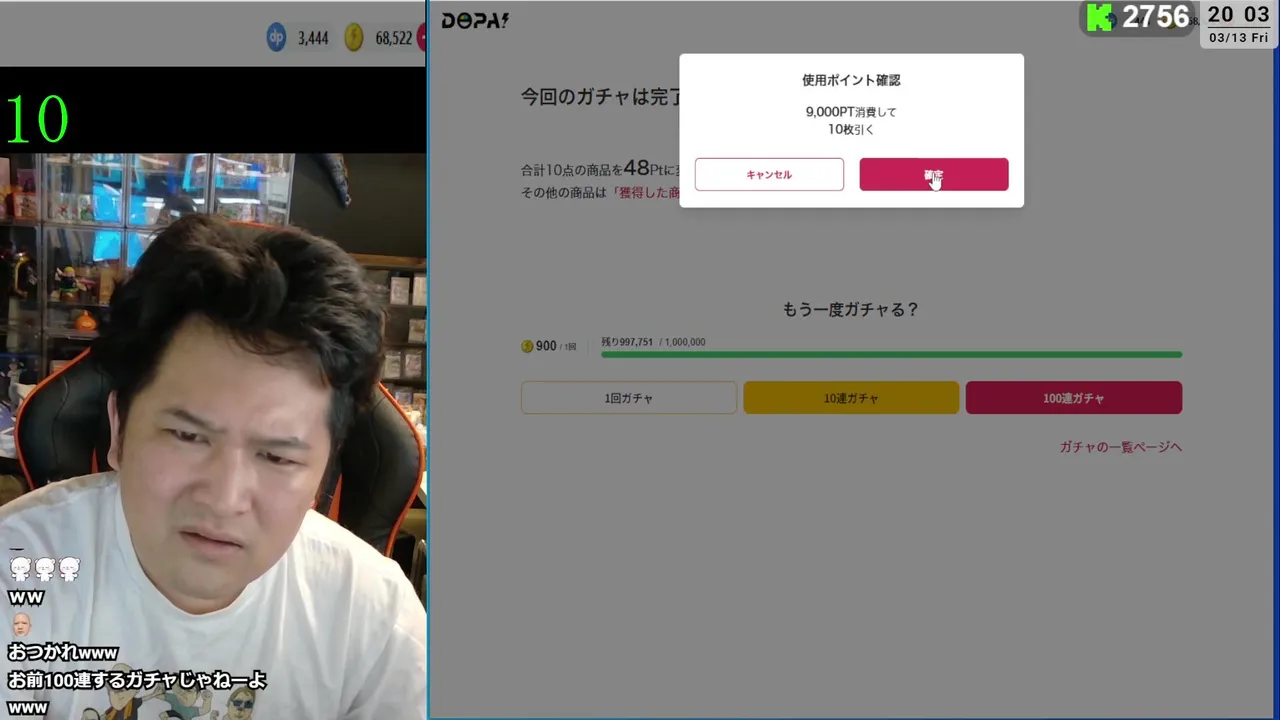The height and width of the screenshot is (720, 1280).
Task: Start the 10連ガチャ draw
Action: tap(851, 398)
